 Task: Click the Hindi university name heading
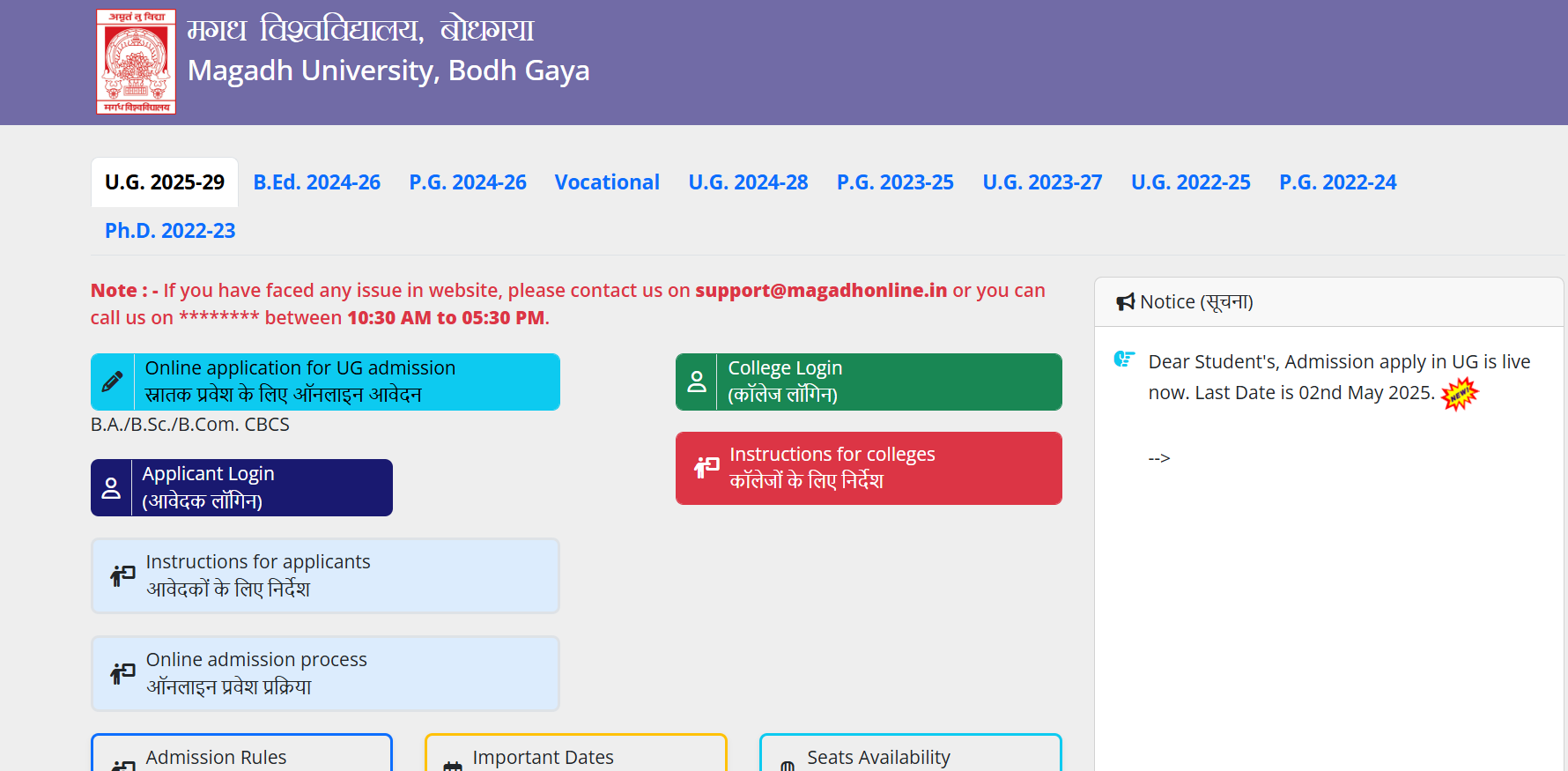(360, 29)
